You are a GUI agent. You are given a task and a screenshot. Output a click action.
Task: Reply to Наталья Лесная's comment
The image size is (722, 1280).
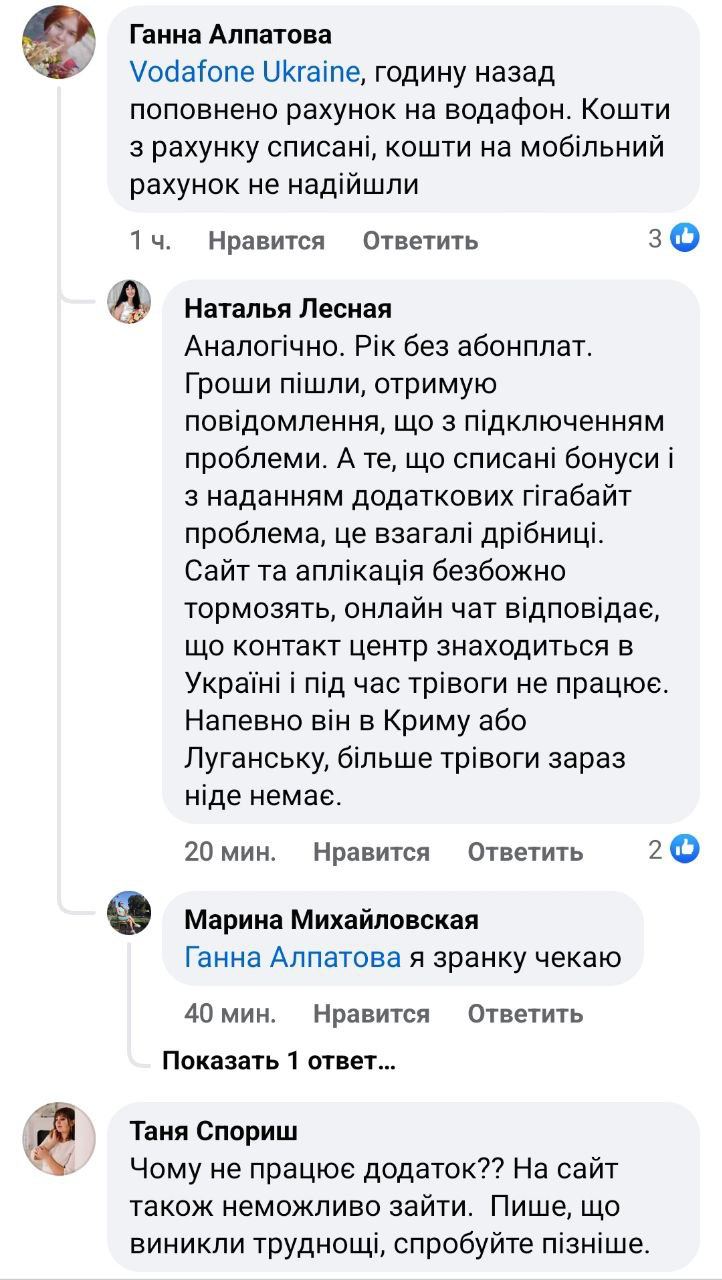click(525, 852)
